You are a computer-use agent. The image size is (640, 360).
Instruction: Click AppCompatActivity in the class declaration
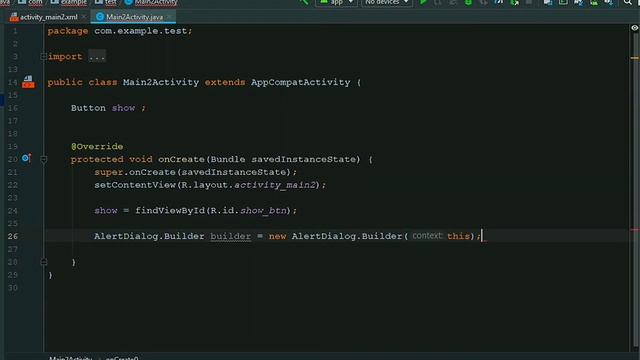pyautogui.click(x=300, y=82)
